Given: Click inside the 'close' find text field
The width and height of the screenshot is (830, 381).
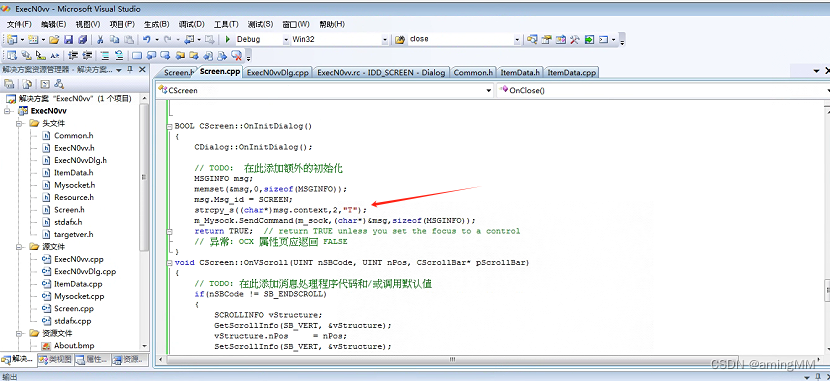Looking at the screenshot, I should (x=461, y=39).
